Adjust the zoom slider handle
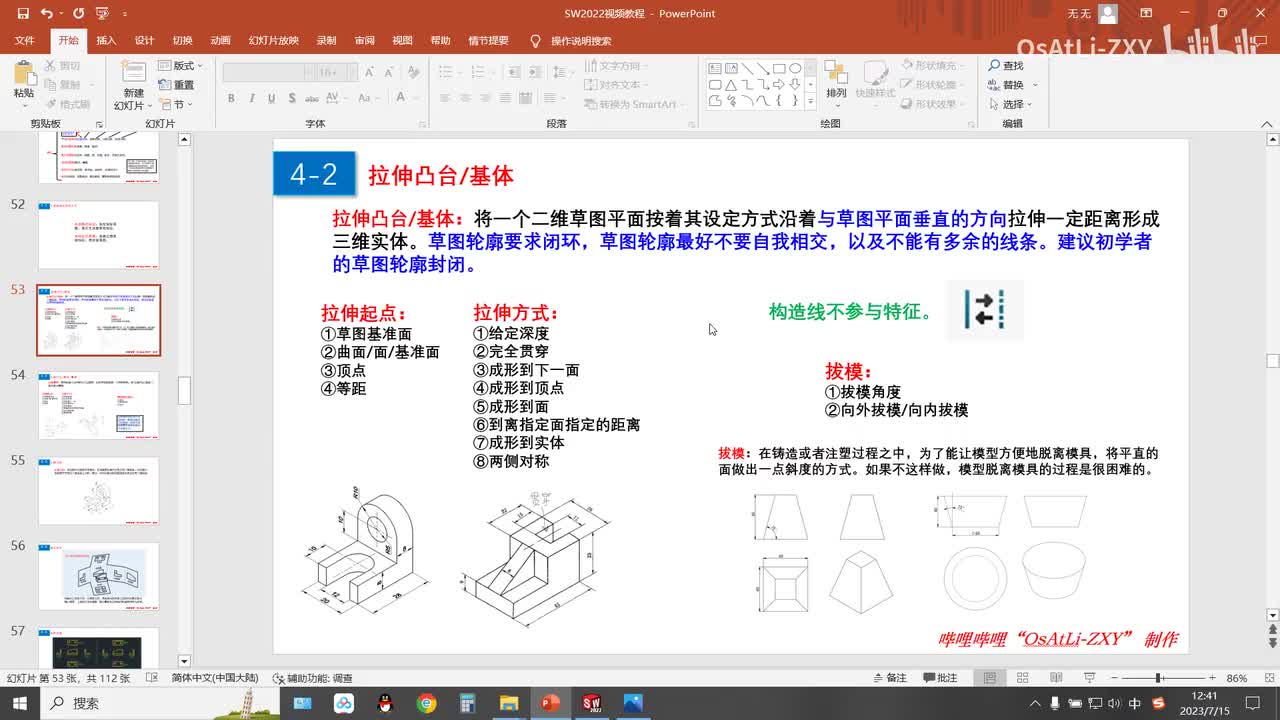The width and height of the screenshot is (1280, 720). [x=1158, y=678]
